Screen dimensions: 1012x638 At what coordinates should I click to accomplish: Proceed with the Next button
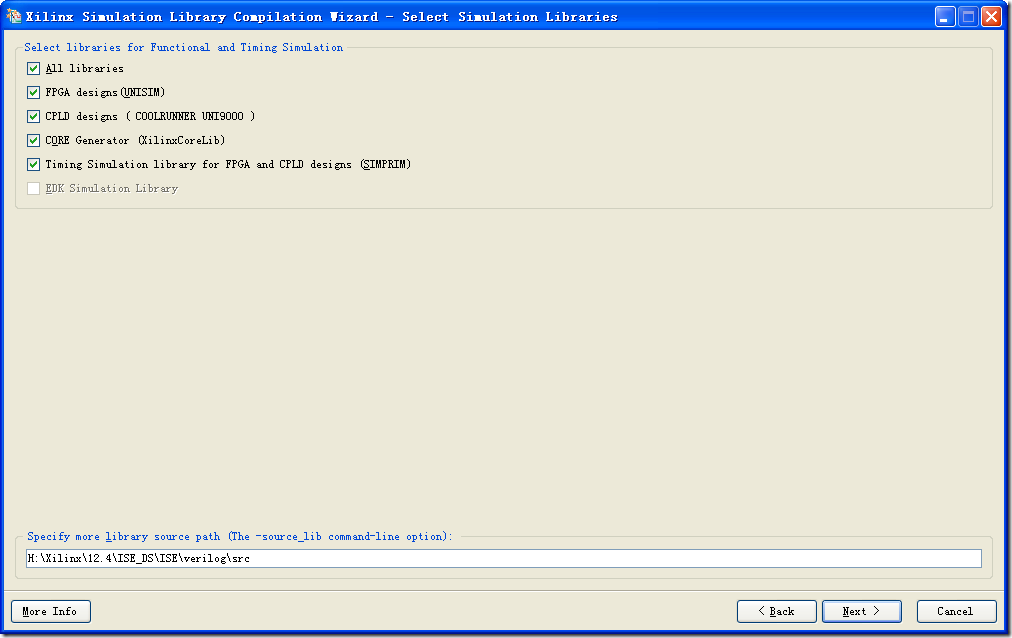click(862, 612)
